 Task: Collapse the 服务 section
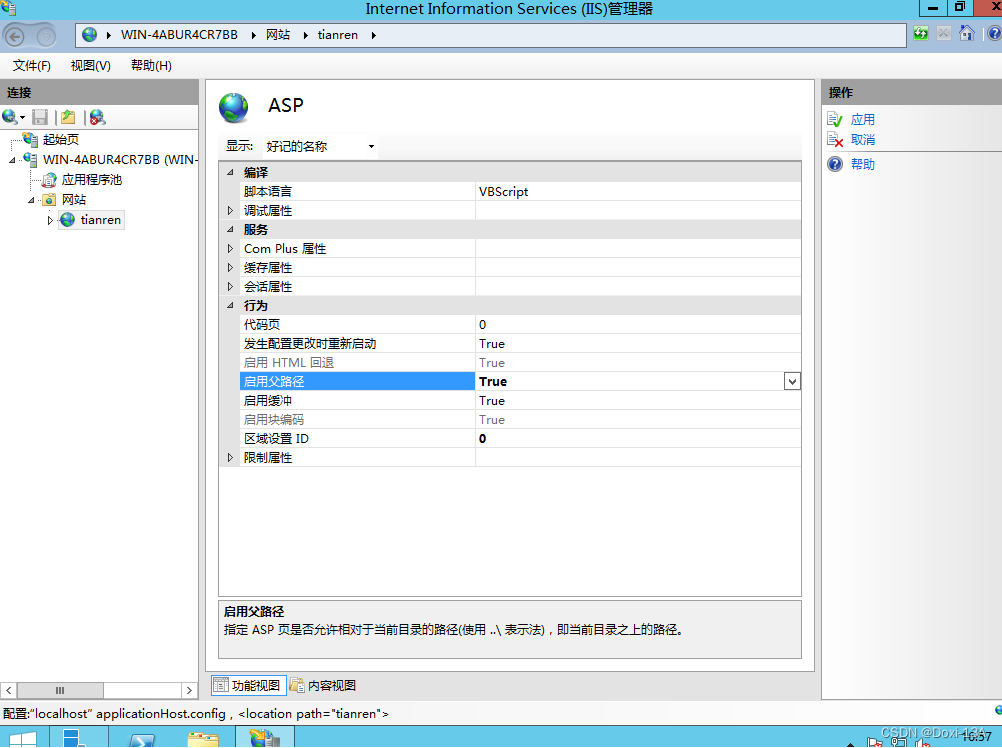(x=230, y=229)
